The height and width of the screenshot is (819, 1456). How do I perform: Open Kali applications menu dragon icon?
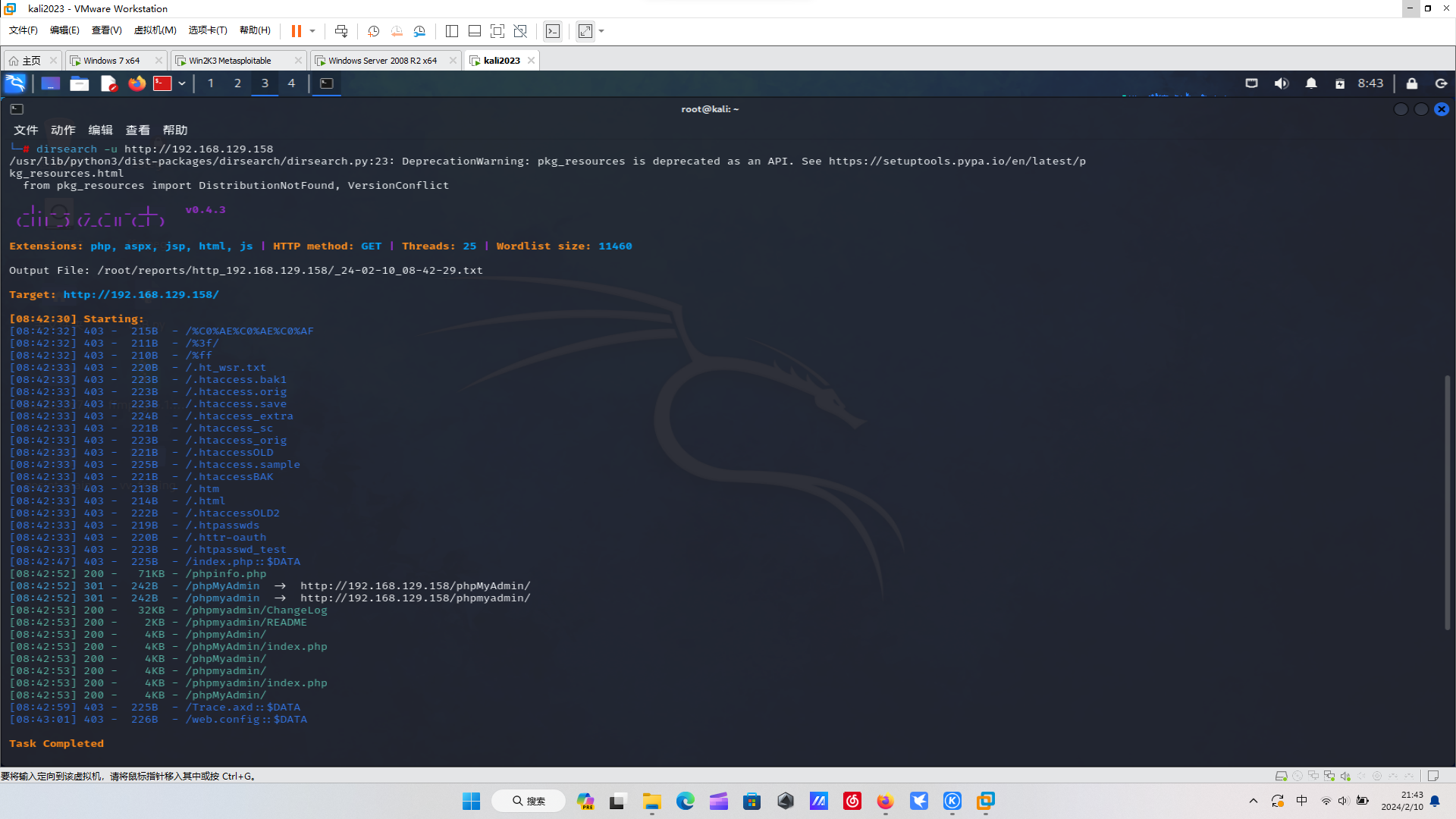point(15,83)
